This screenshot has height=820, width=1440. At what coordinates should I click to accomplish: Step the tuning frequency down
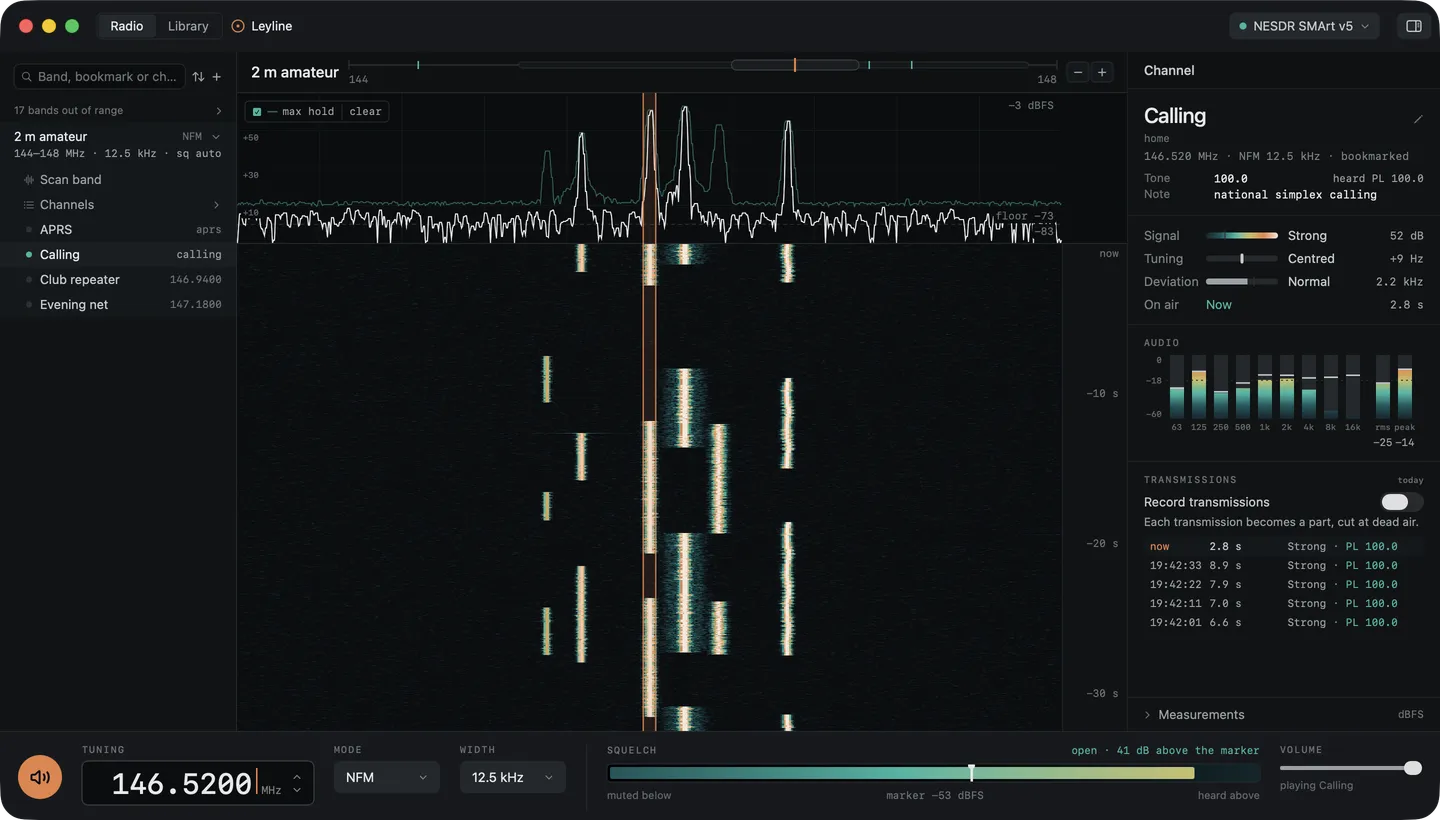[297, 790]
